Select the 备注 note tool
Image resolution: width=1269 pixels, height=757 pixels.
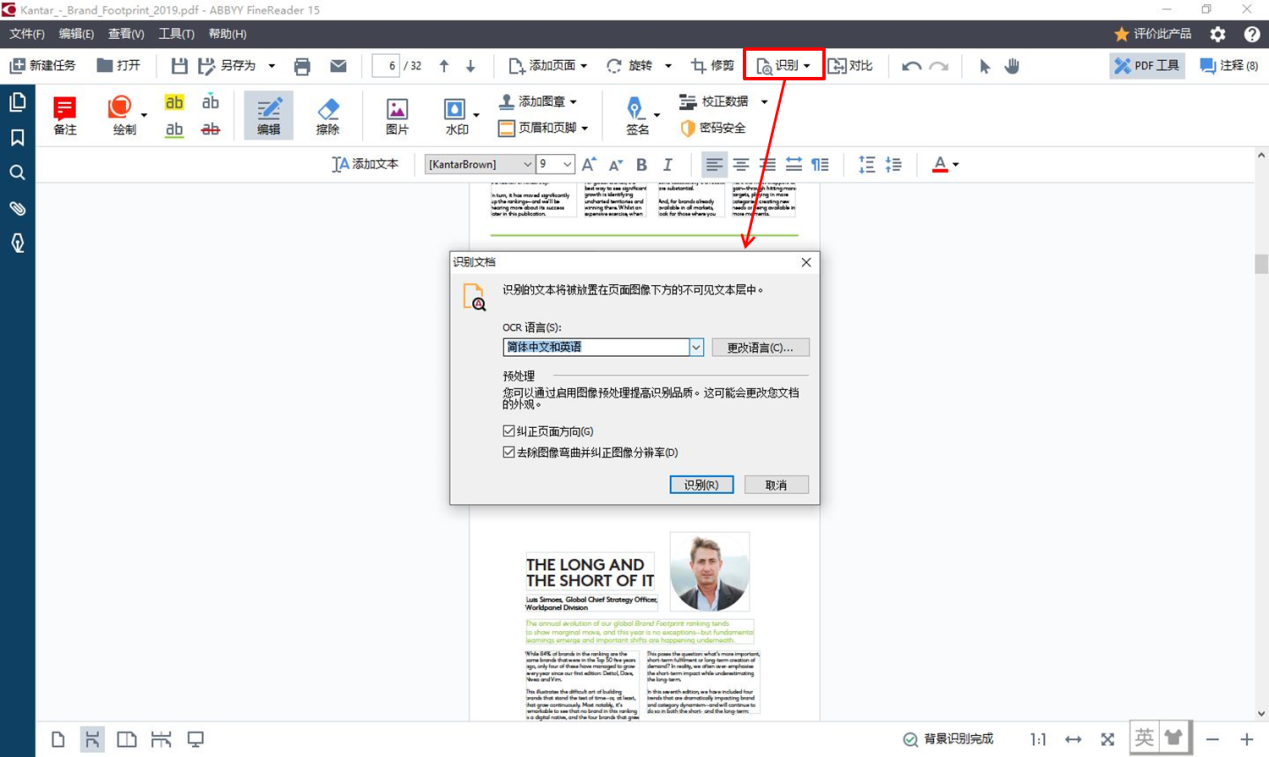pos(65,115)
